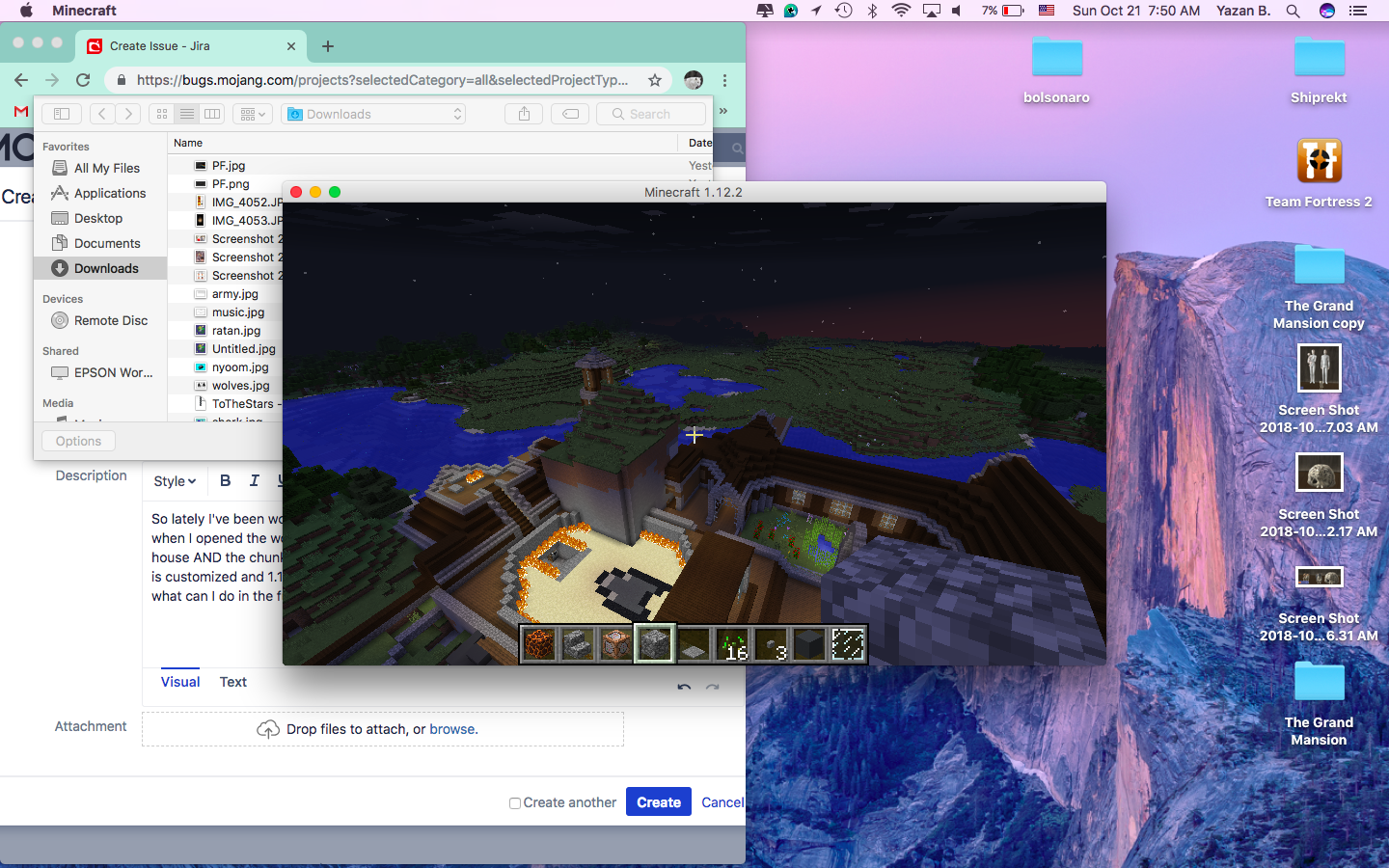Select the Create Issue - Jira browser tab
This screenshot has height=868, width=1389.
click(x=193, y=46)
